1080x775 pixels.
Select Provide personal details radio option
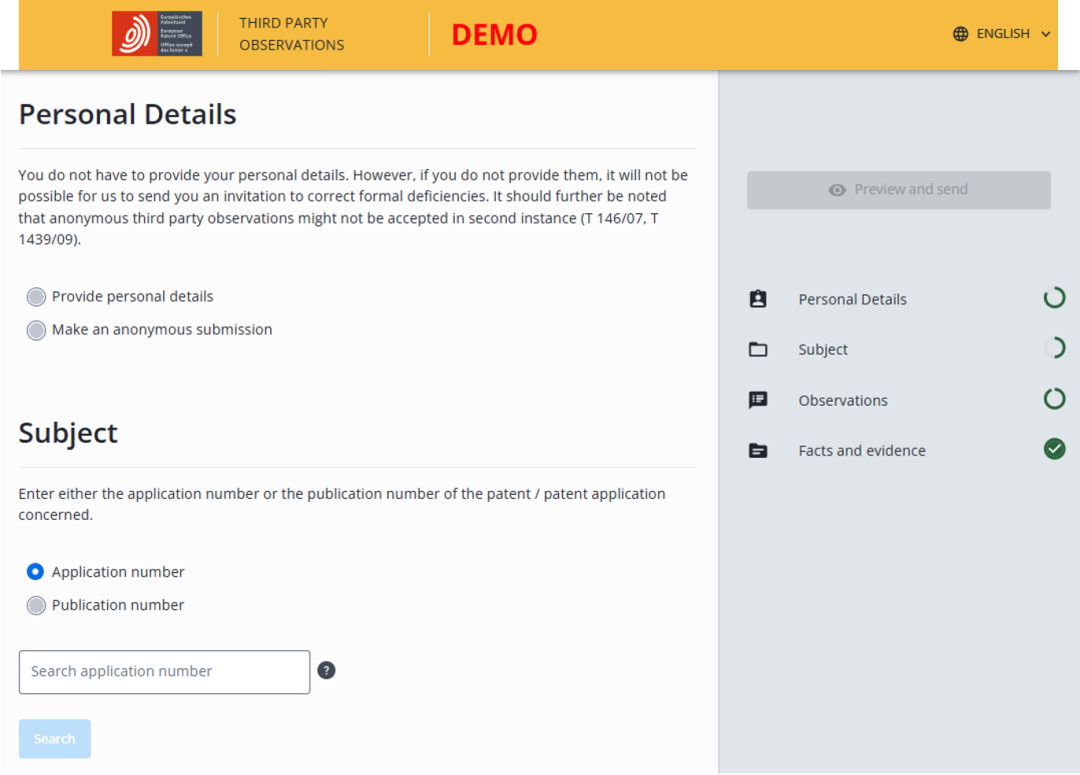(37, 297)
